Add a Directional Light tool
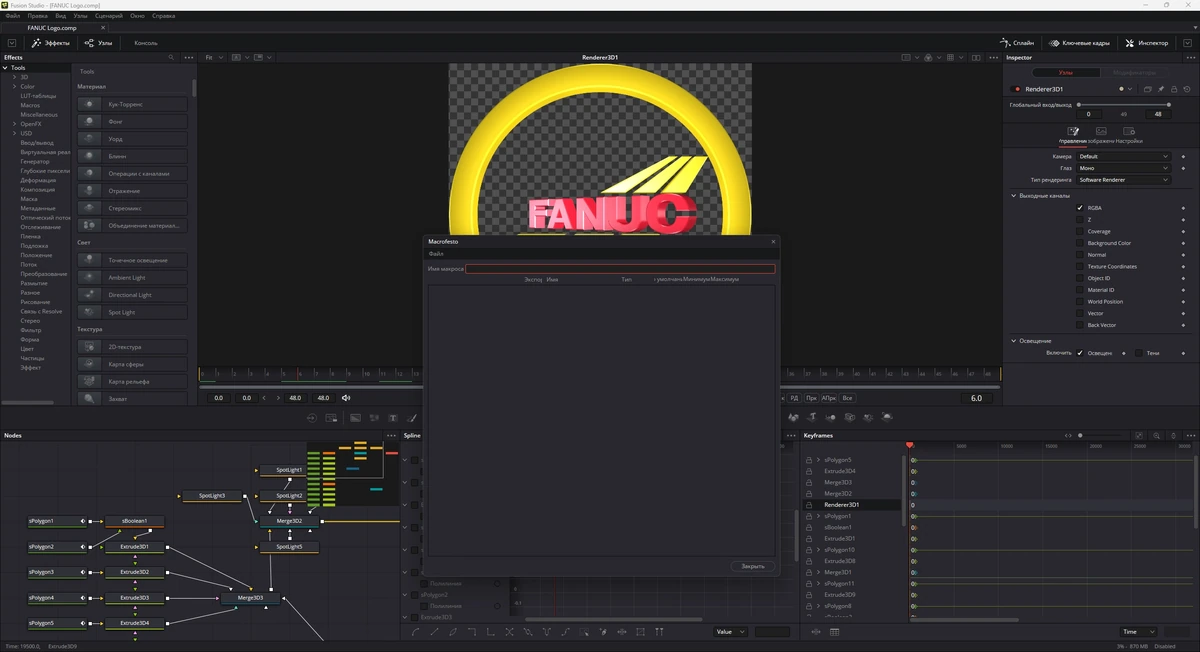Viewport: 1200px width, 652px height. 133,295
